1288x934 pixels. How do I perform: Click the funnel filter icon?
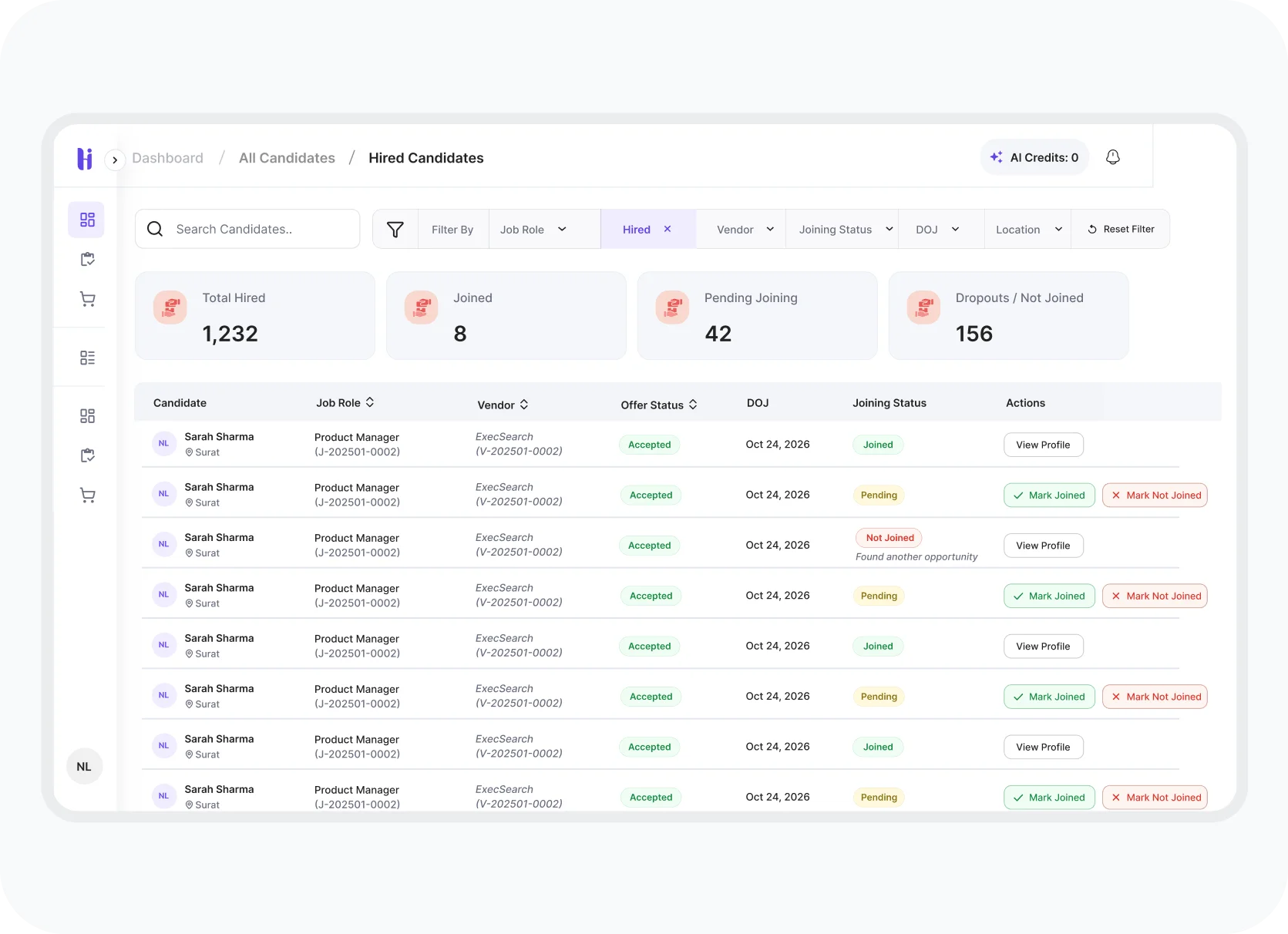point(395,230)
